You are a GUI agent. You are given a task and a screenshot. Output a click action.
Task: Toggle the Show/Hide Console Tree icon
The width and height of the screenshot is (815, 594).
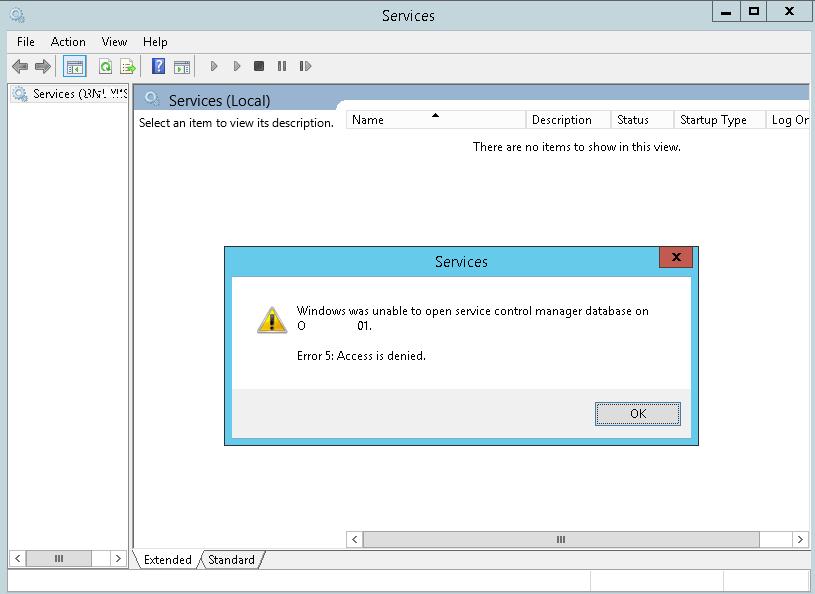point(74,67)
